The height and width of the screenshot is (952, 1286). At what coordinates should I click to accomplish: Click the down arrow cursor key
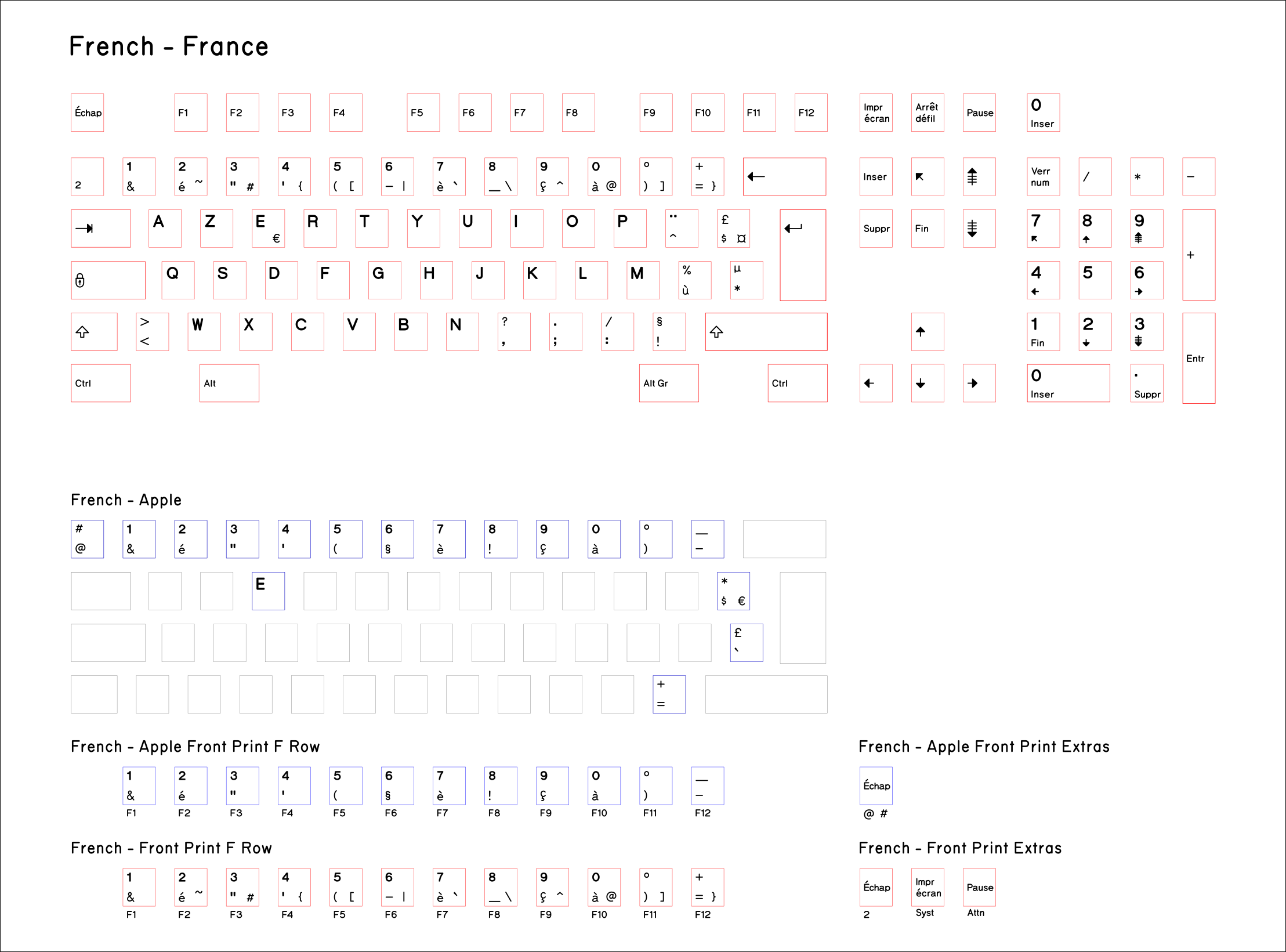[x=928, y=383]
